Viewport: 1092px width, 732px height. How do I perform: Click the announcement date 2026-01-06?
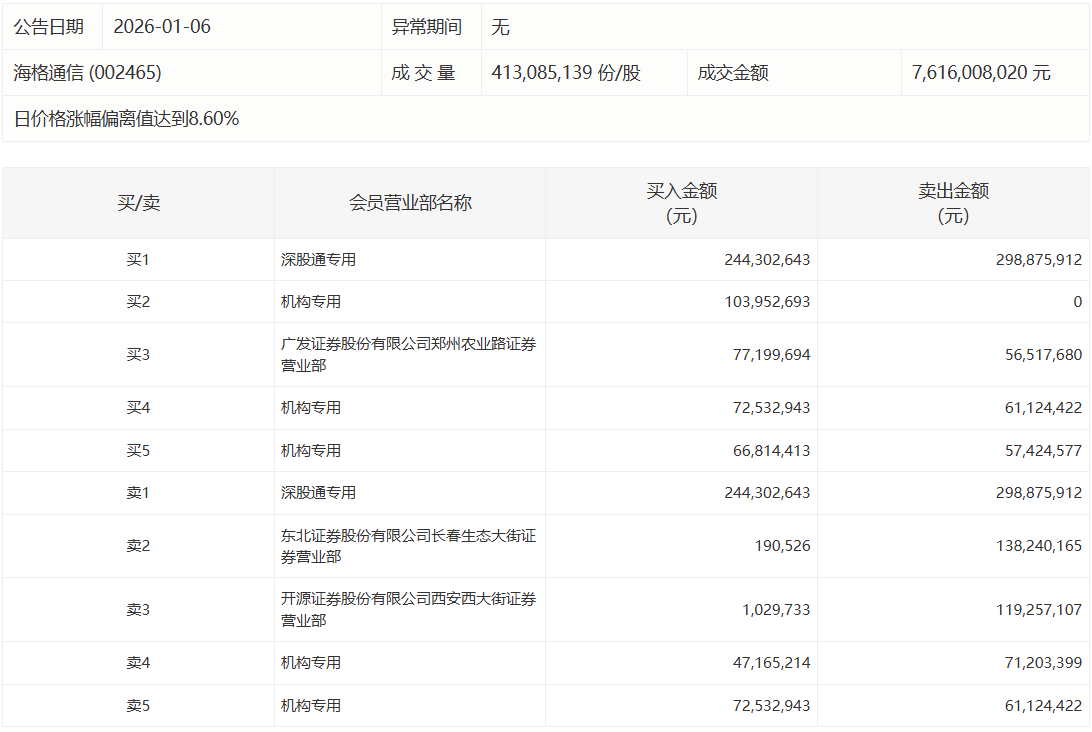pos(162,27)
